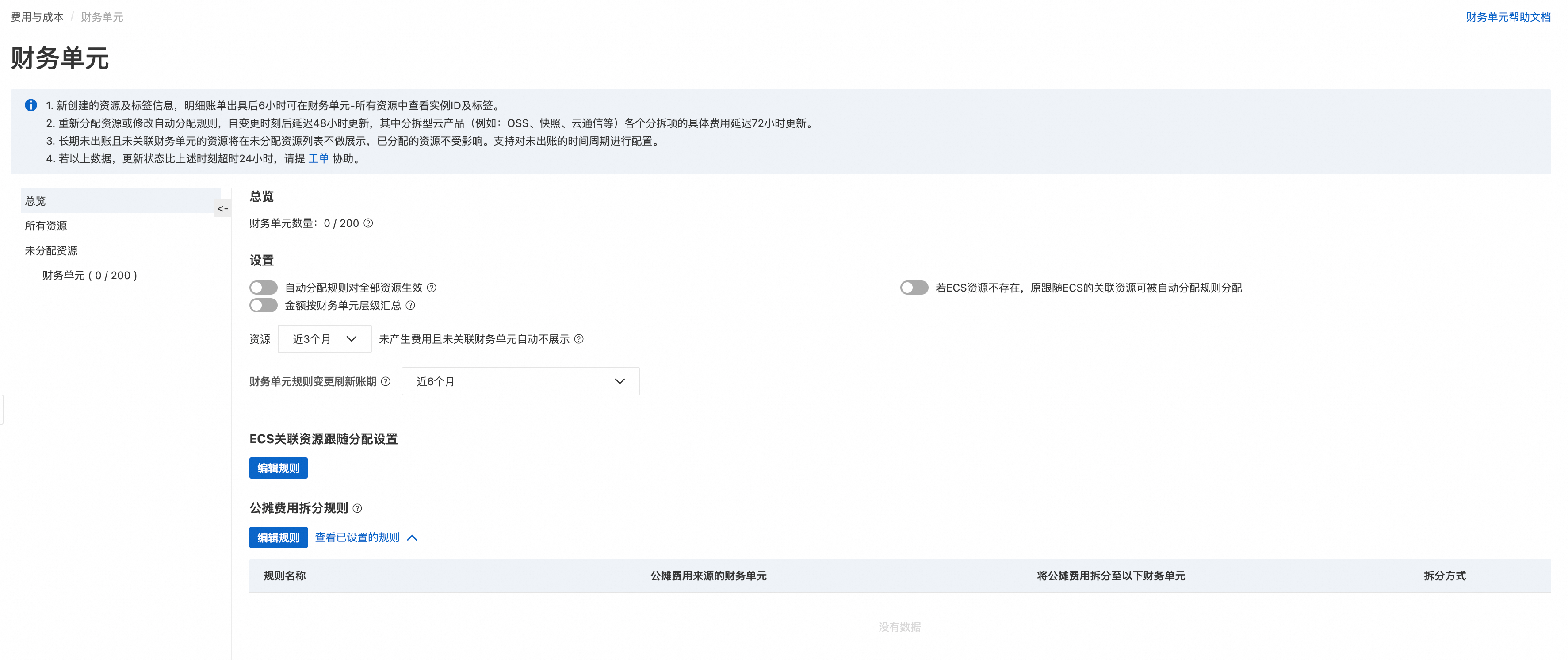1568x660 pixels.
Task: Click the blue info icon in notice banner
Action: pyautogui.click(x=31, y=105)
